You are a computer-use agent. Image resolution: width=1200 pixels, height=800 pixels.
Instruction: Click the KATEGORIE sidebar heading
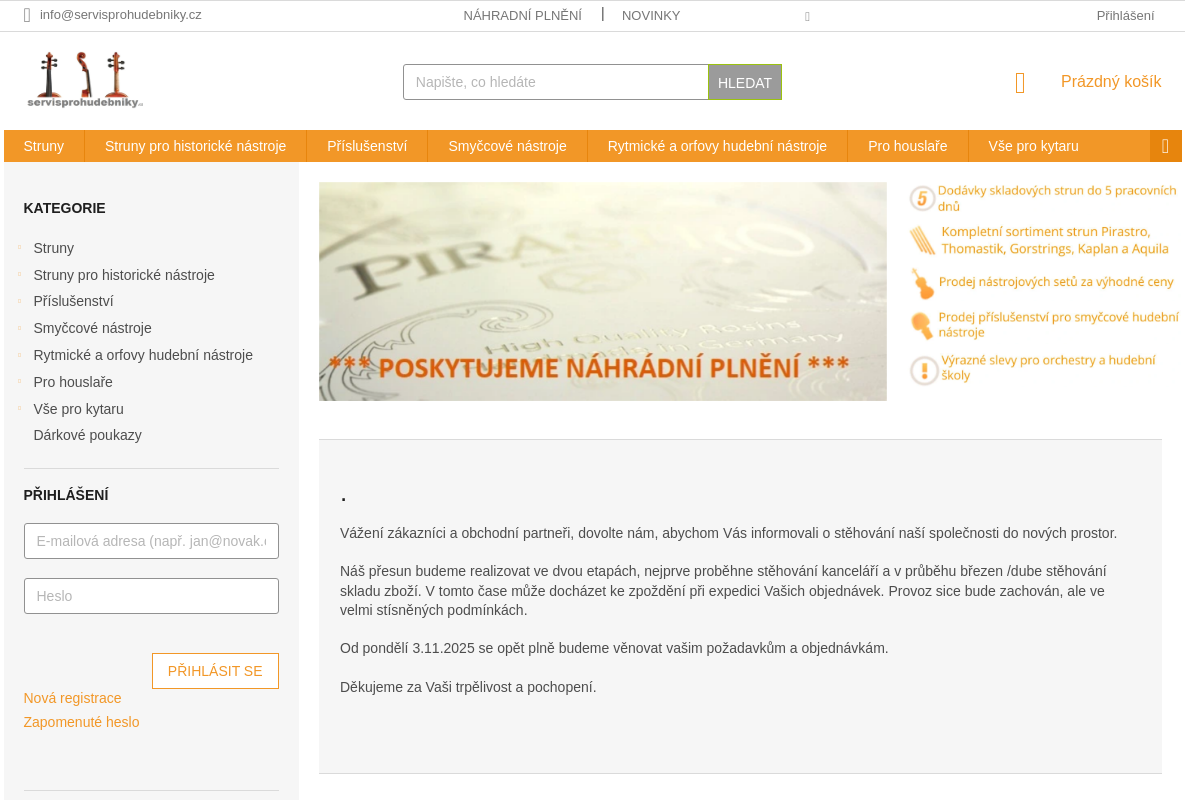click(64, 208)
